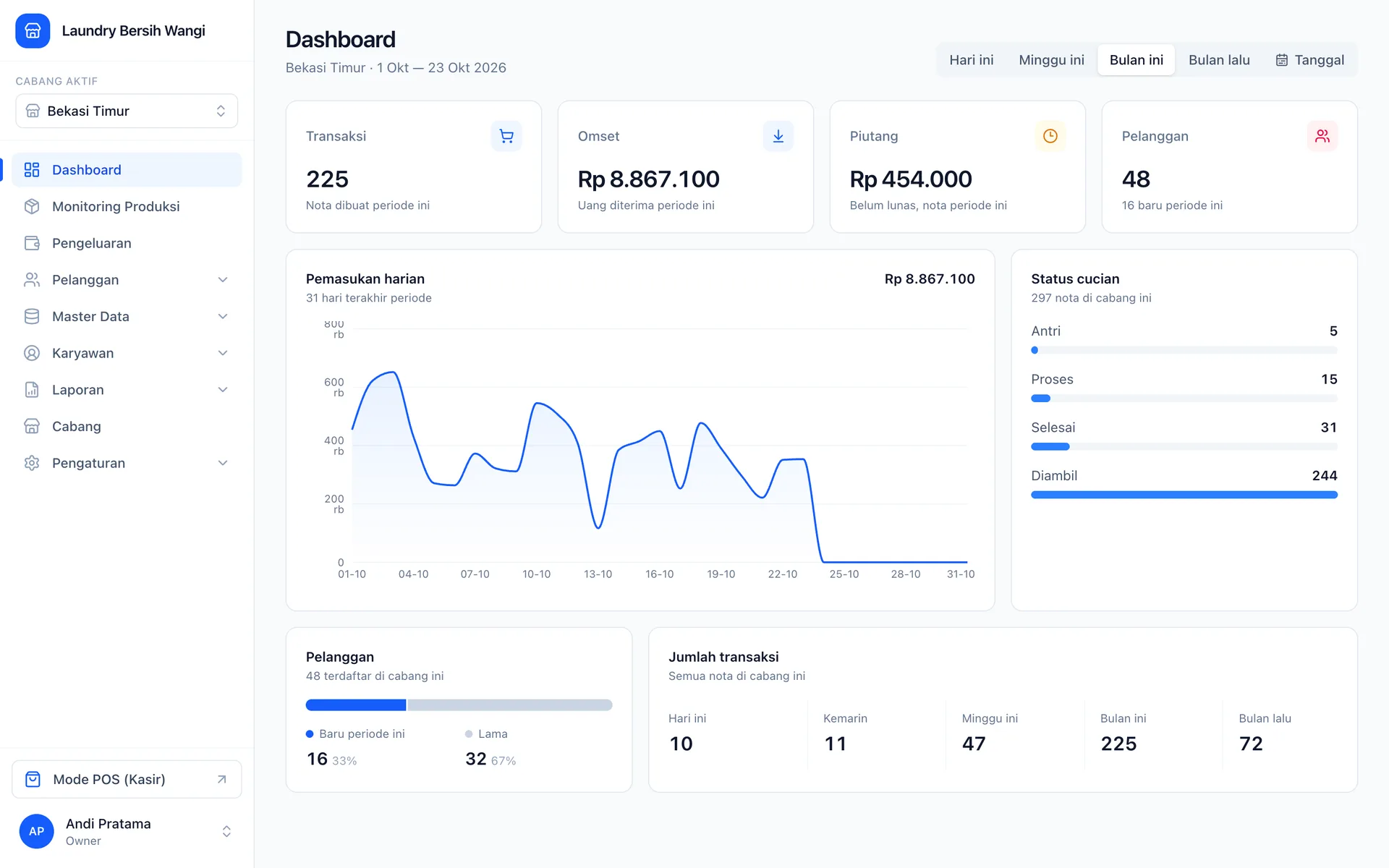Image resolution: width=1389 pixels, height=868 pixels.
Task: Click the Kemarin 11 transaction count
Action: tap(836, 744)
